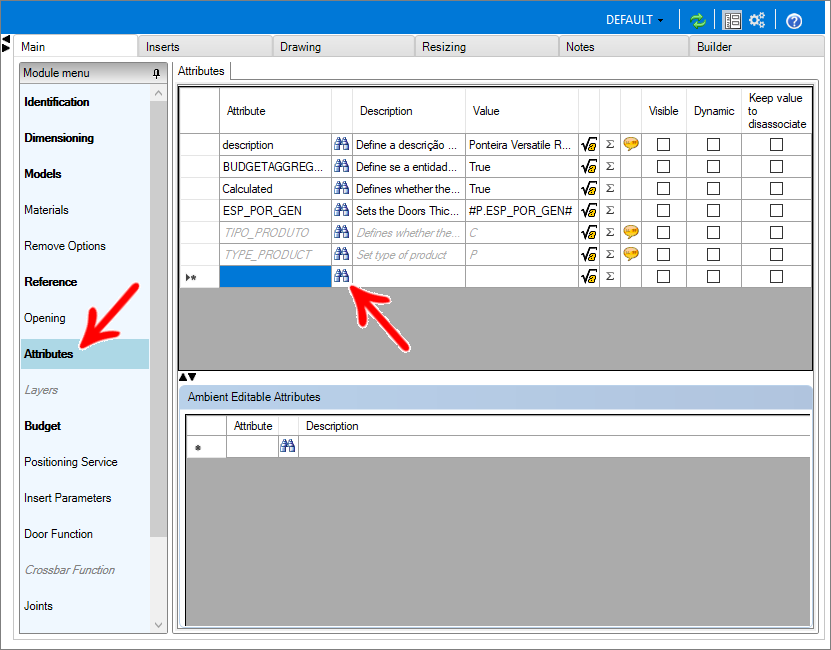Enable Dynamic checkbox for Calculated row
The height and width of the screenshot is (650, 831).
pos(713,188)
